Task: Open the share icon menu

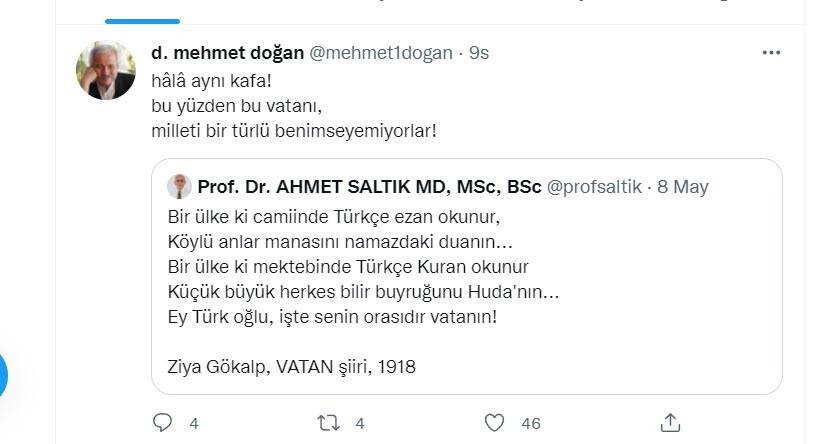Action: click(672, 422)
